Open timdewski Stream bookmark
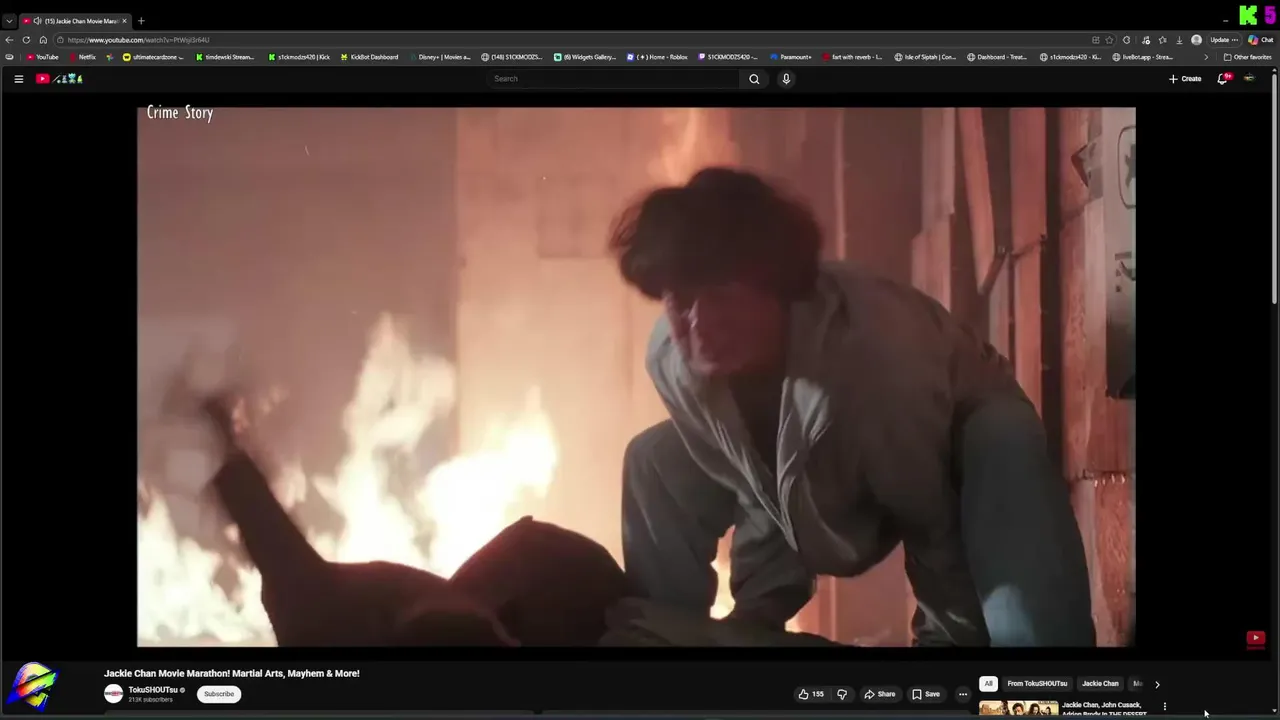Viewport: 1280px width, 720px height. (225, 57)
